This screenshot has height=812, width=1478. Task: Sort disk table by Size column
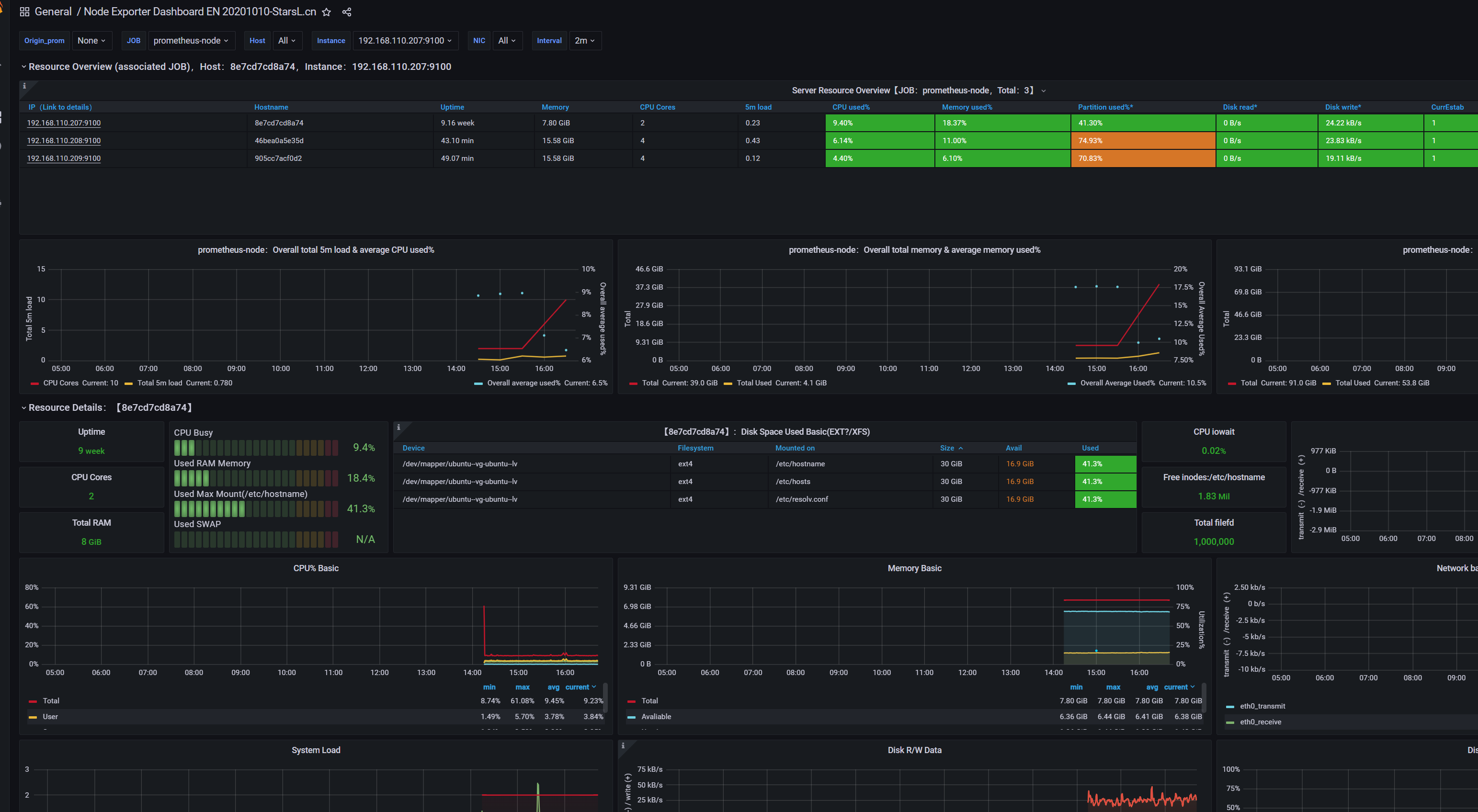[947, 448]
